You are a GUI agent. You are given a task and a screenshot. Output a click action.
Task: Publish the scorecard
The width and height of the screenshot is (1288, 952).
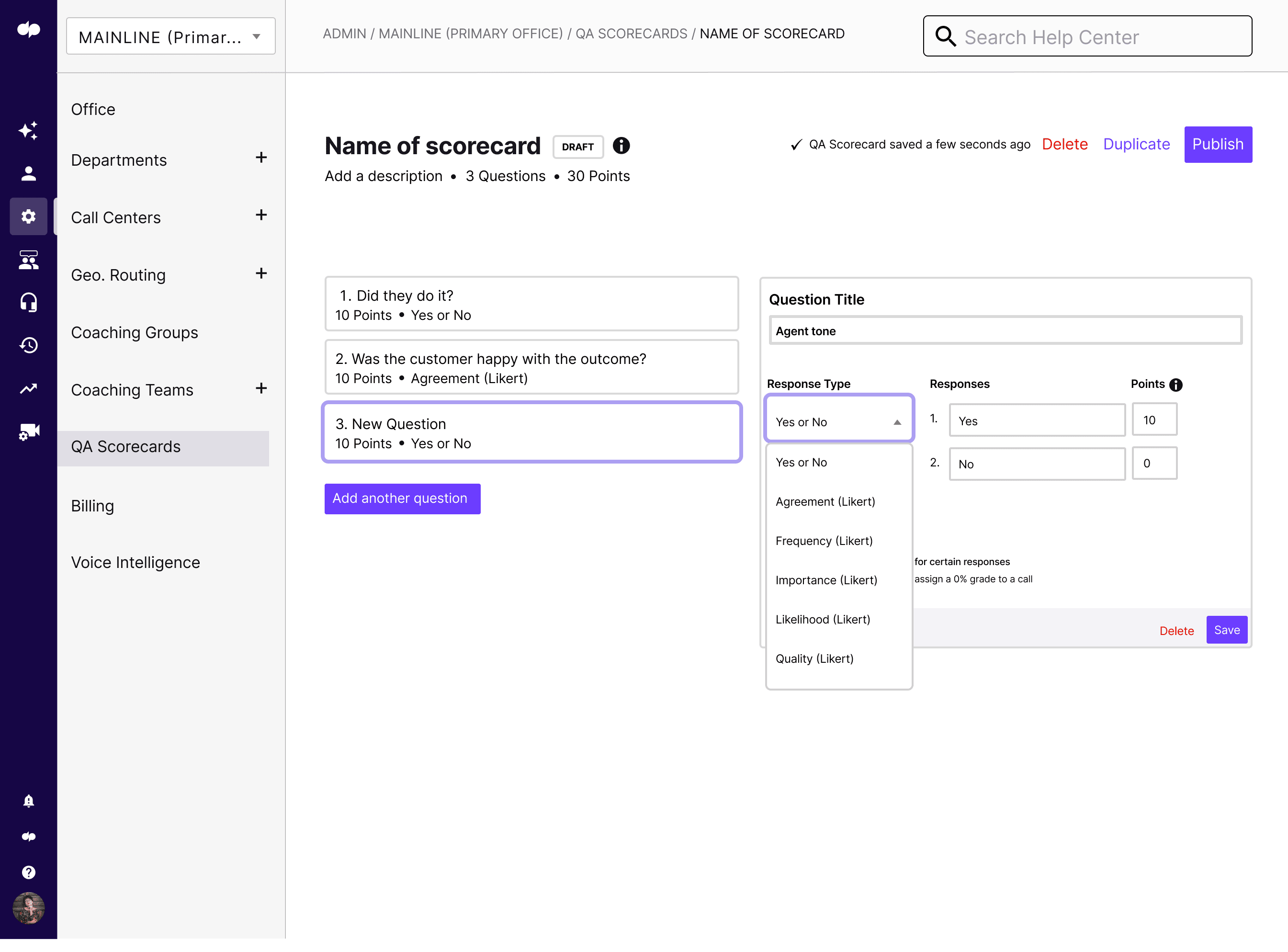coord(1218,144)
